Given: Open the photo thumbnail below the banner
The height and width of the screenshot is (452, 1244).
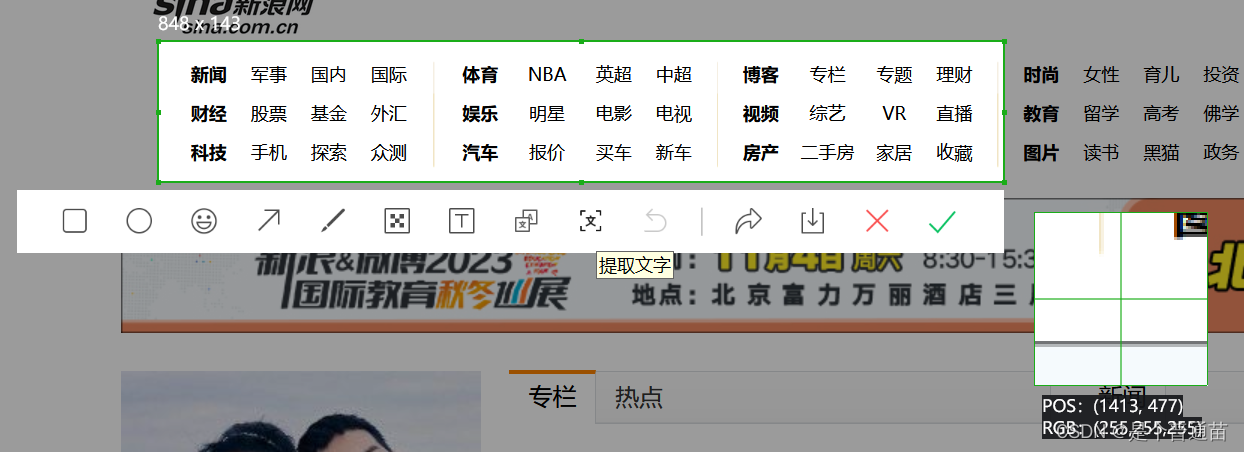Looking at the screenshot, I should (301, 412).
